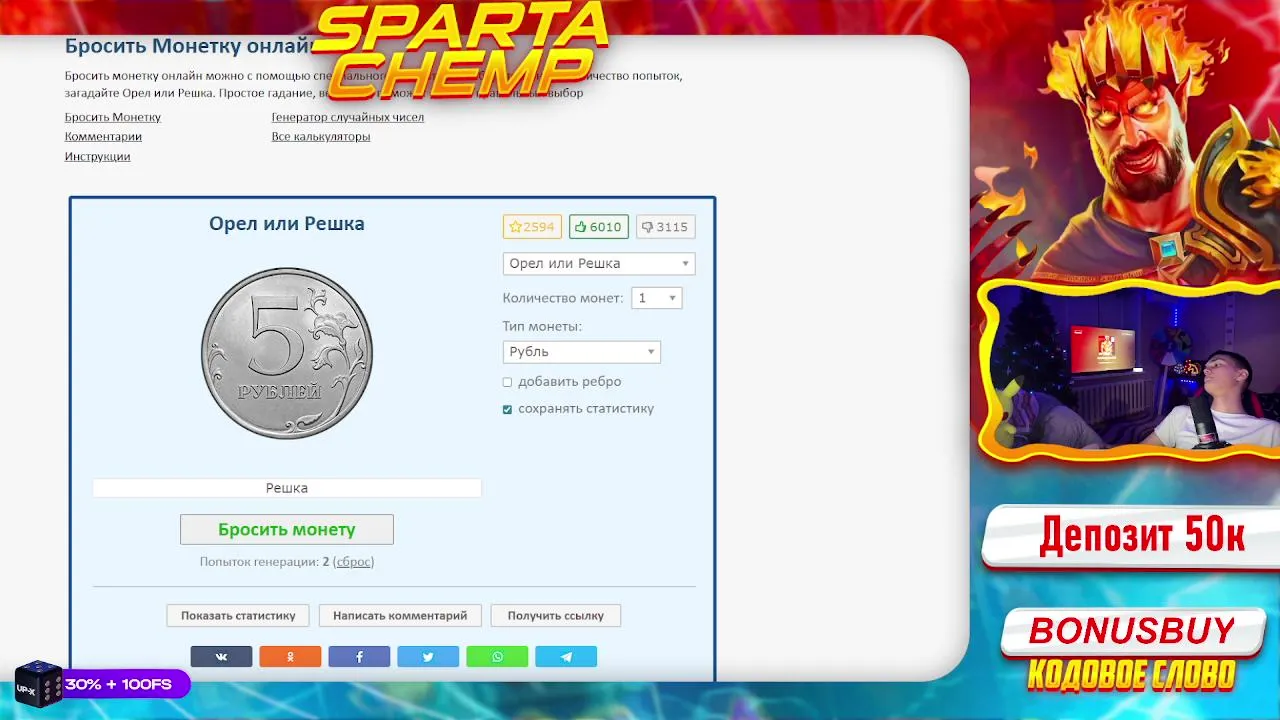Expand the "Рубль" coin type dropdown
The image size is (1280, 720).
(x=581, y=352)
